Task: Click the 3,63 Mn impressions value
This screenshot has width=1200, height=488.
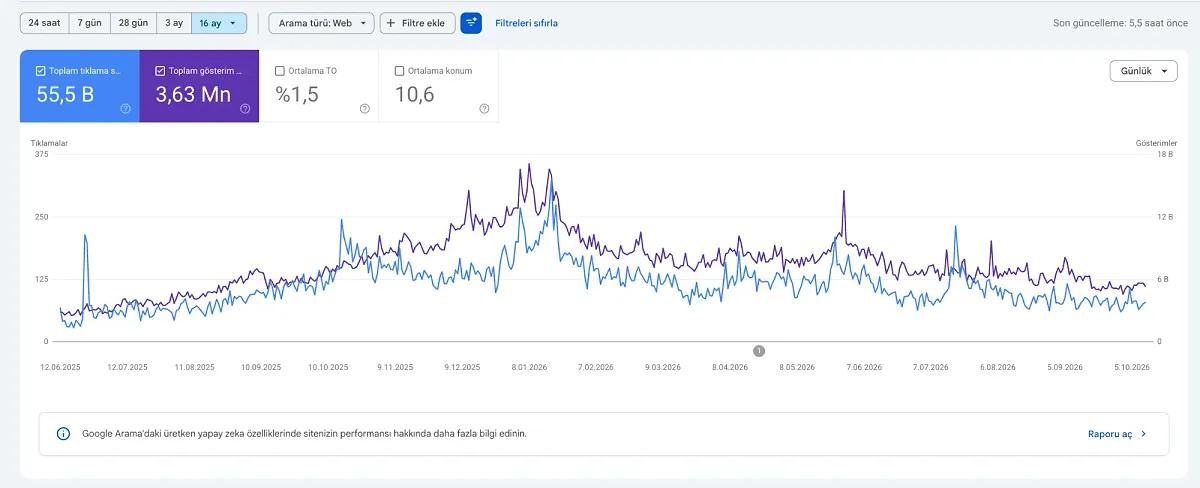Action: (x=194, y=95)
